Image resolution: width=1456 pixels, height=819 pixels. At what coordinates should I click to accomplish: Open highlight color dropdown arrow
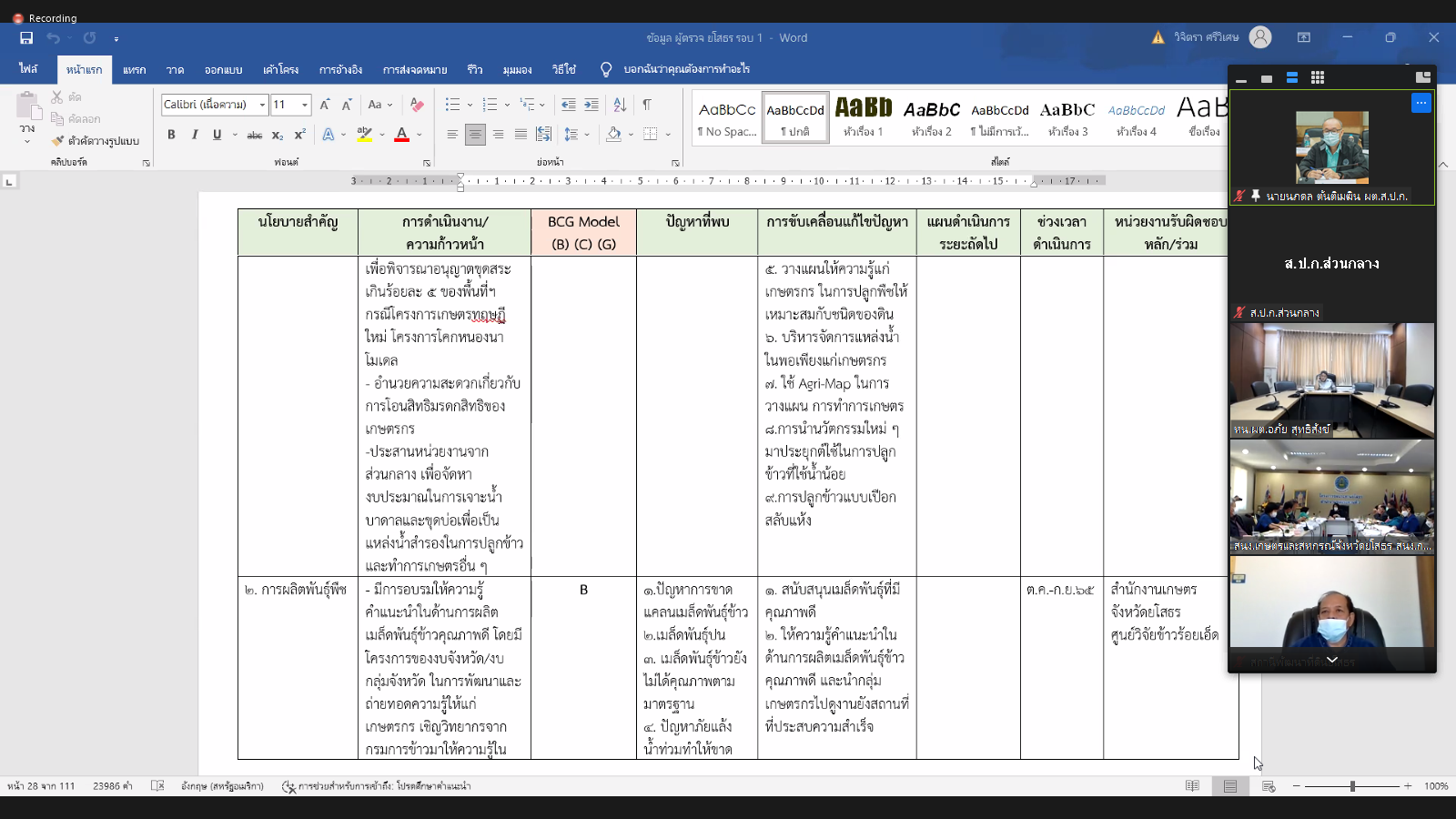(x=382, y=135)
